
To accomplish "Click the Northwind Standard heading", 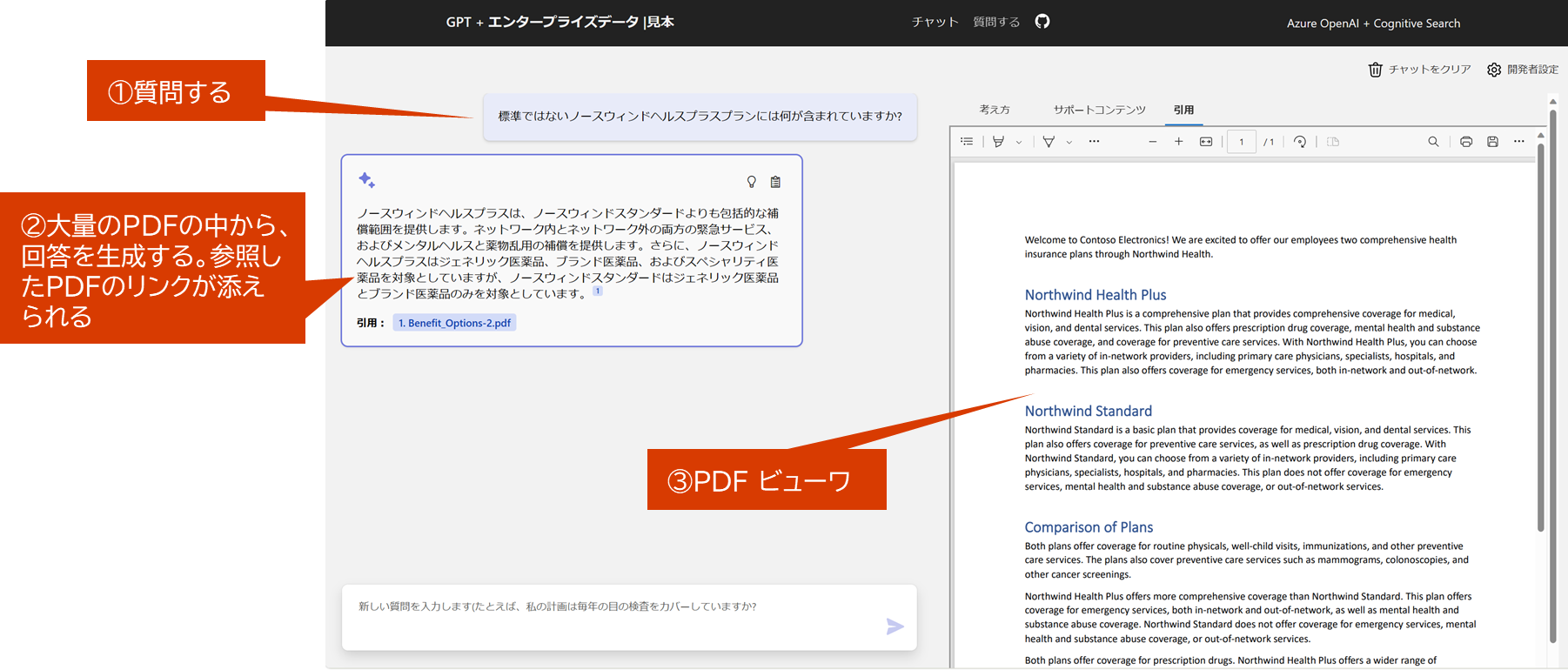I will 1089,411.
